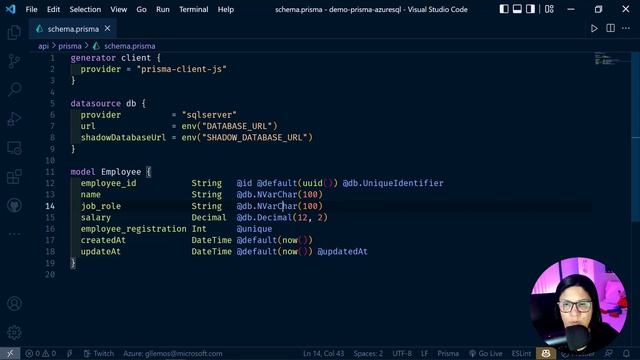This screenshot has width=640, height=360.
Task: Open the Go menu
Action: point(141,9)
